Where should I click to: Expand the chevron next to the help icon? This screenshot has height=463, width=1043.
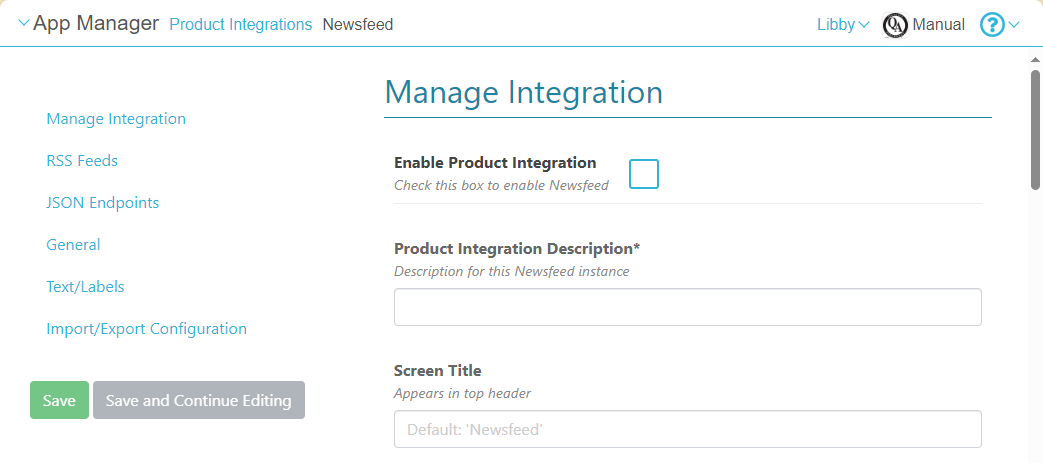1014,25
